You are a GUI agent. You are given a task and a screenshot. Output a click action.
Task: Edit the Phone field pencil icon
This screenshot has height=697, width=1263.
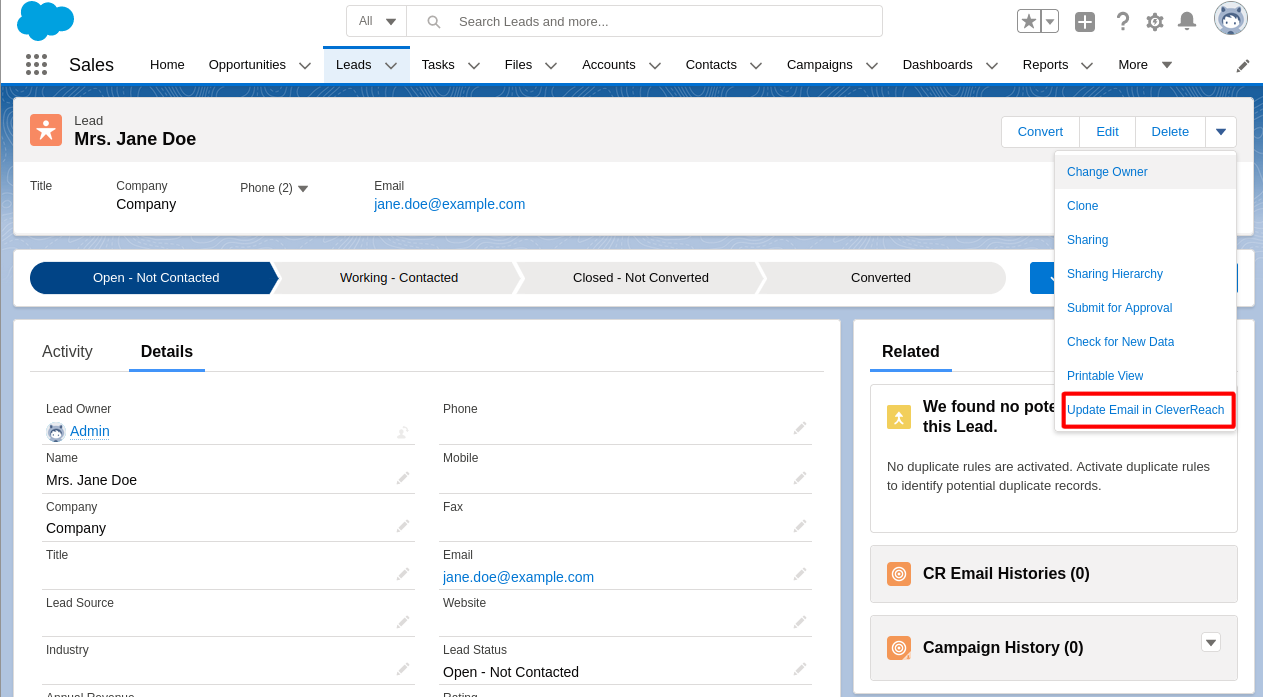coord(800,428)
